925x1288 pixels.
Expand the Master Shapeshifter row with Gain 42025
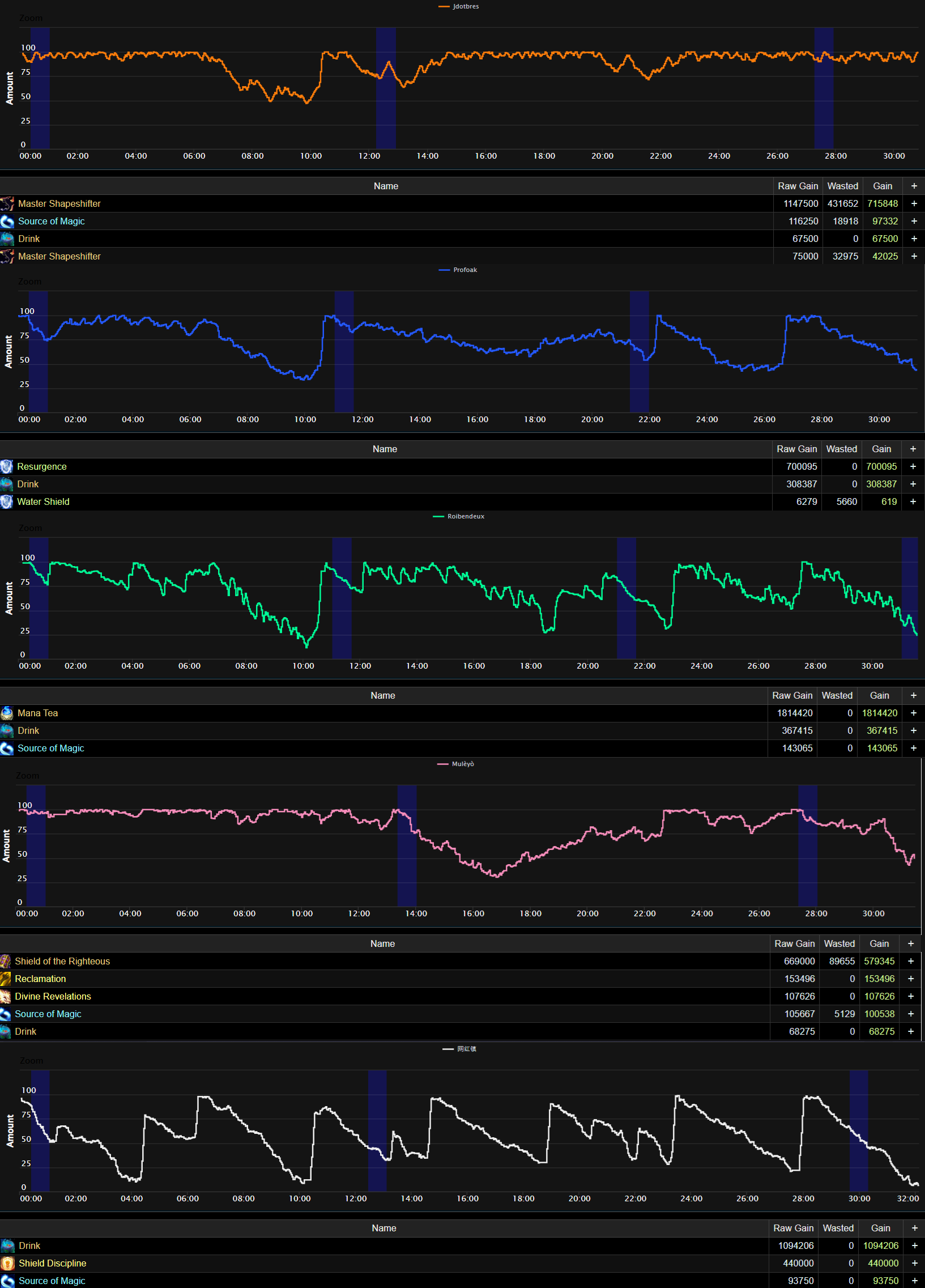(x=914, y=256)
